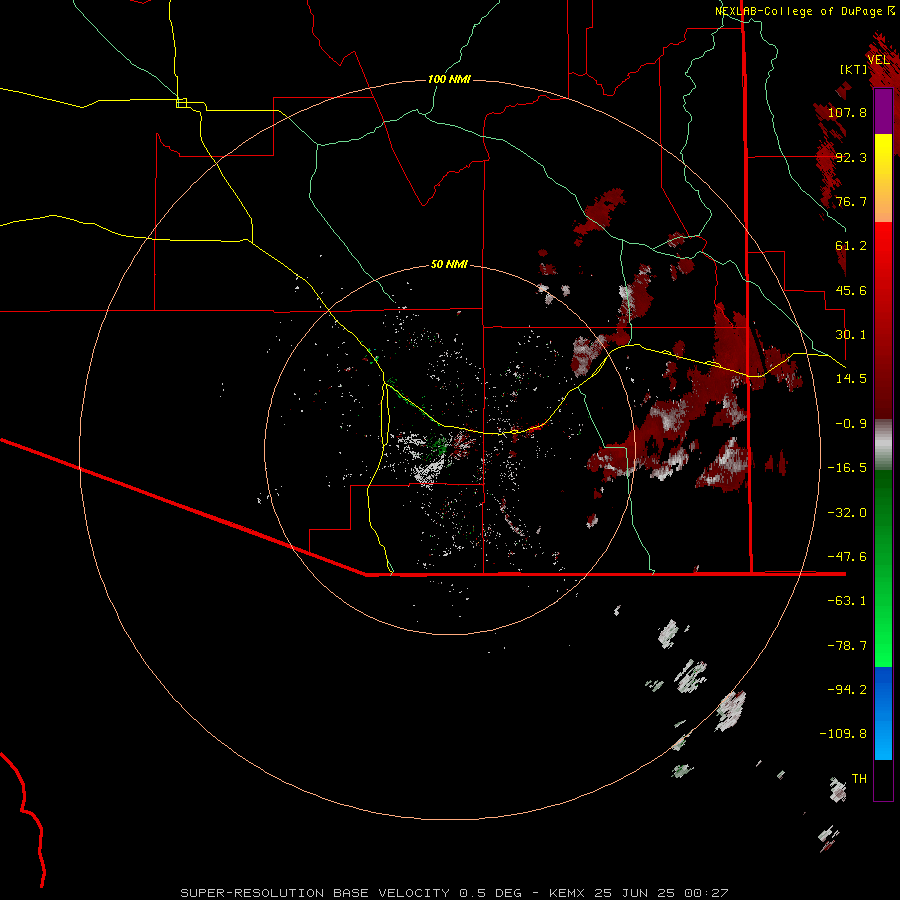Click the 107.8 velocity scale value
The width and height of the screenshot is (900, 900).
[847, 112]
